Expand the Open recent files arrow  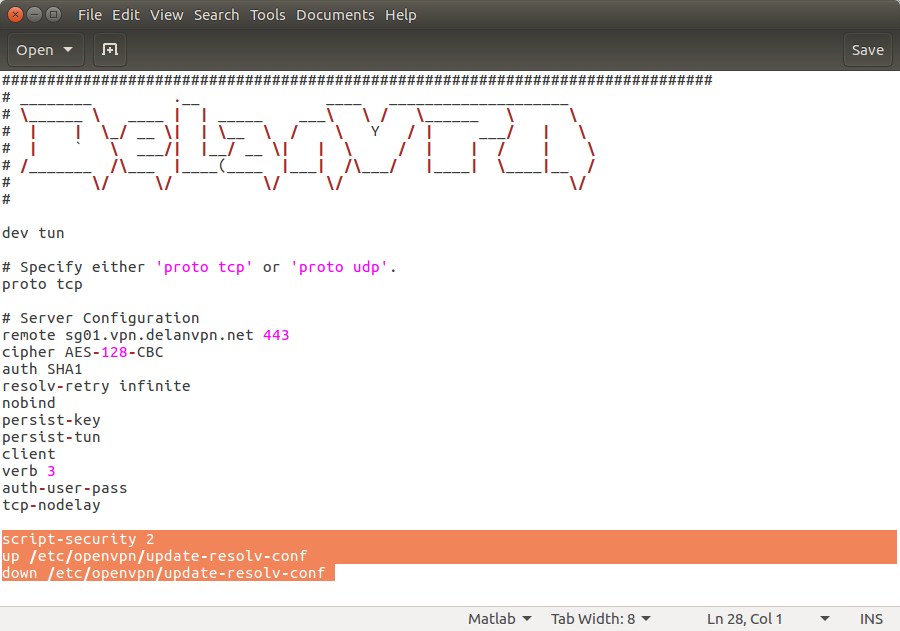click(68, 50)
